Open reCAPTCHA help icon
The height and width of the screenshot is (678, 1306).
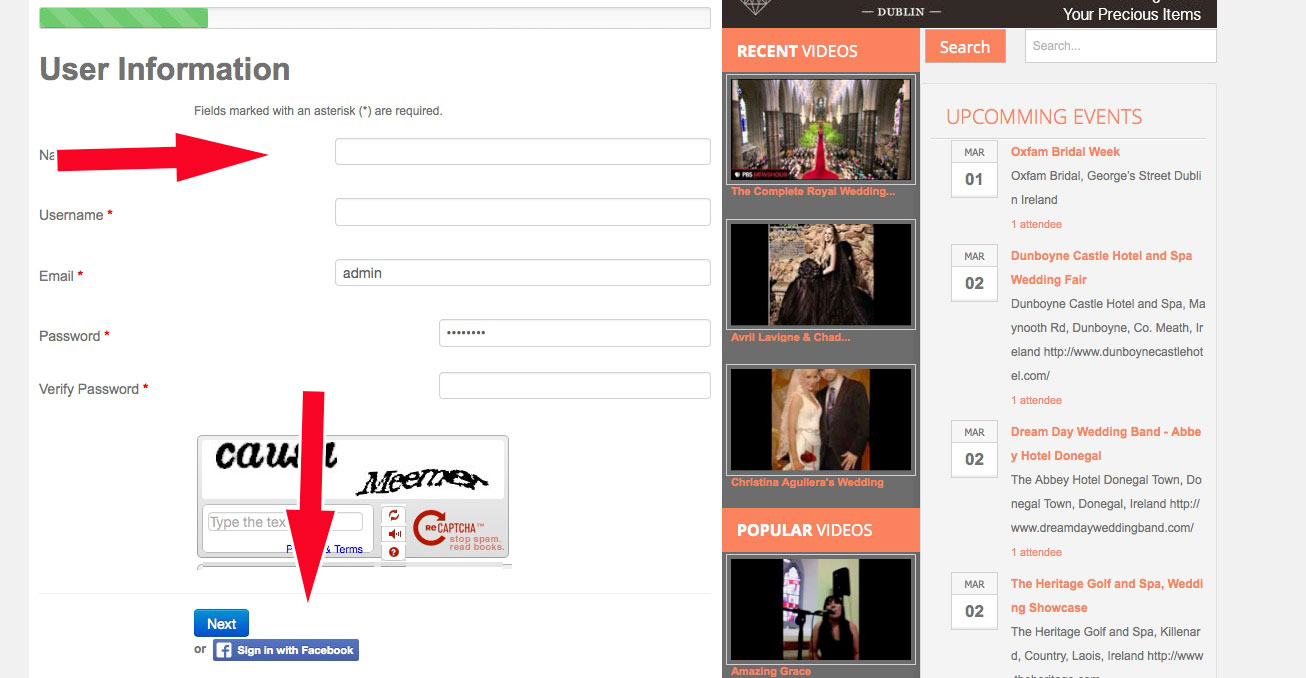coord(394,551)
